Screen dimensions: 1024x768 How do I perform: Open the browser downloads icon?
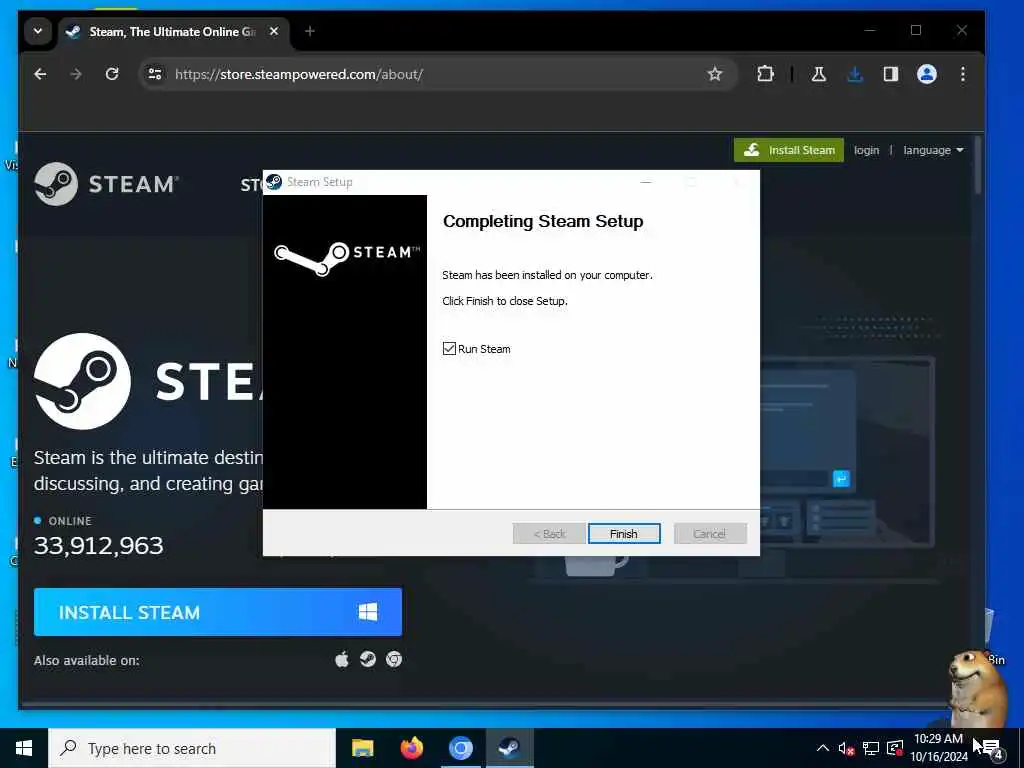[x=855, y=74]
